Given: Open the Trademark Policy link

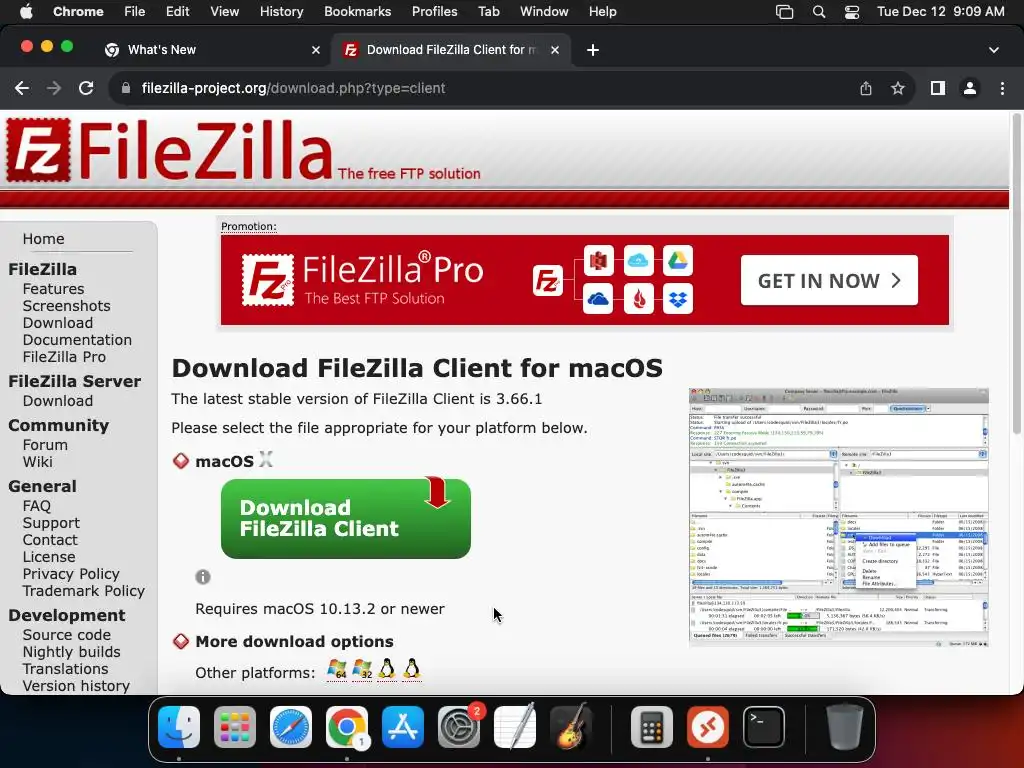Looking at the screenshot, I should pyautogui.click(x=84, y=591).
